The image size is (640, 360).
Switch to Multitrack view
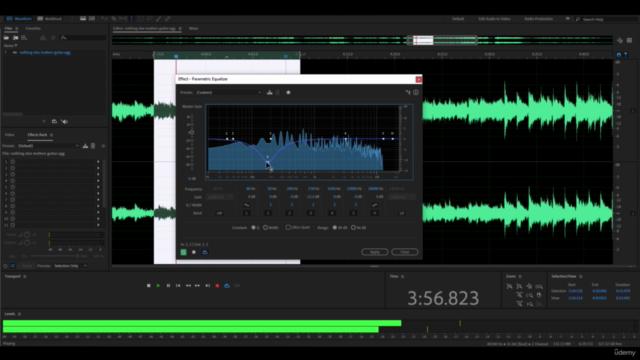tap(50, 19)
